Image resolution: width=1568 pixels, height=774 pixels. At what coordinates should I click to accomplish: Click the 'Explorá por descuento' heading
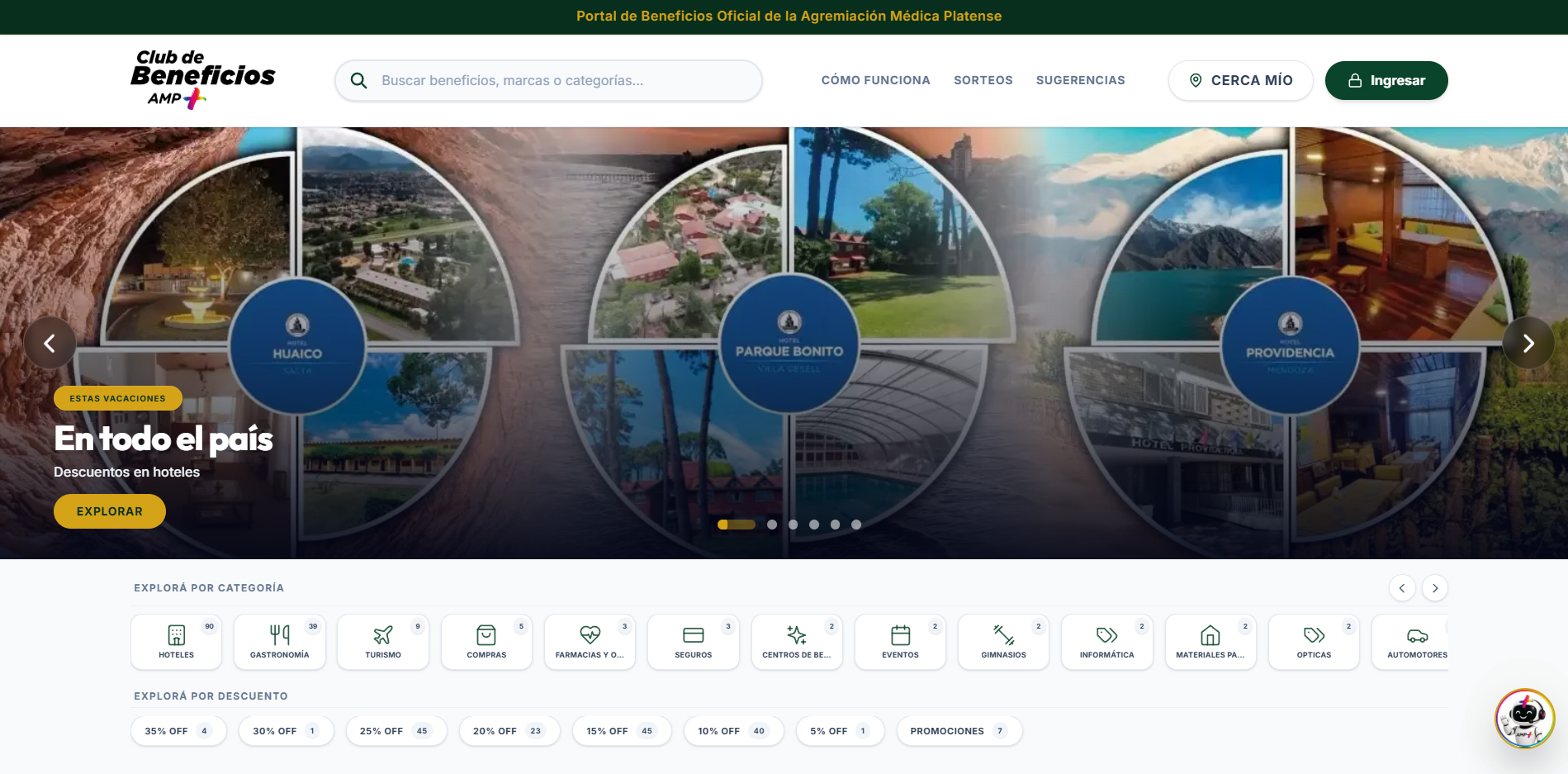(x=211, y=696)
